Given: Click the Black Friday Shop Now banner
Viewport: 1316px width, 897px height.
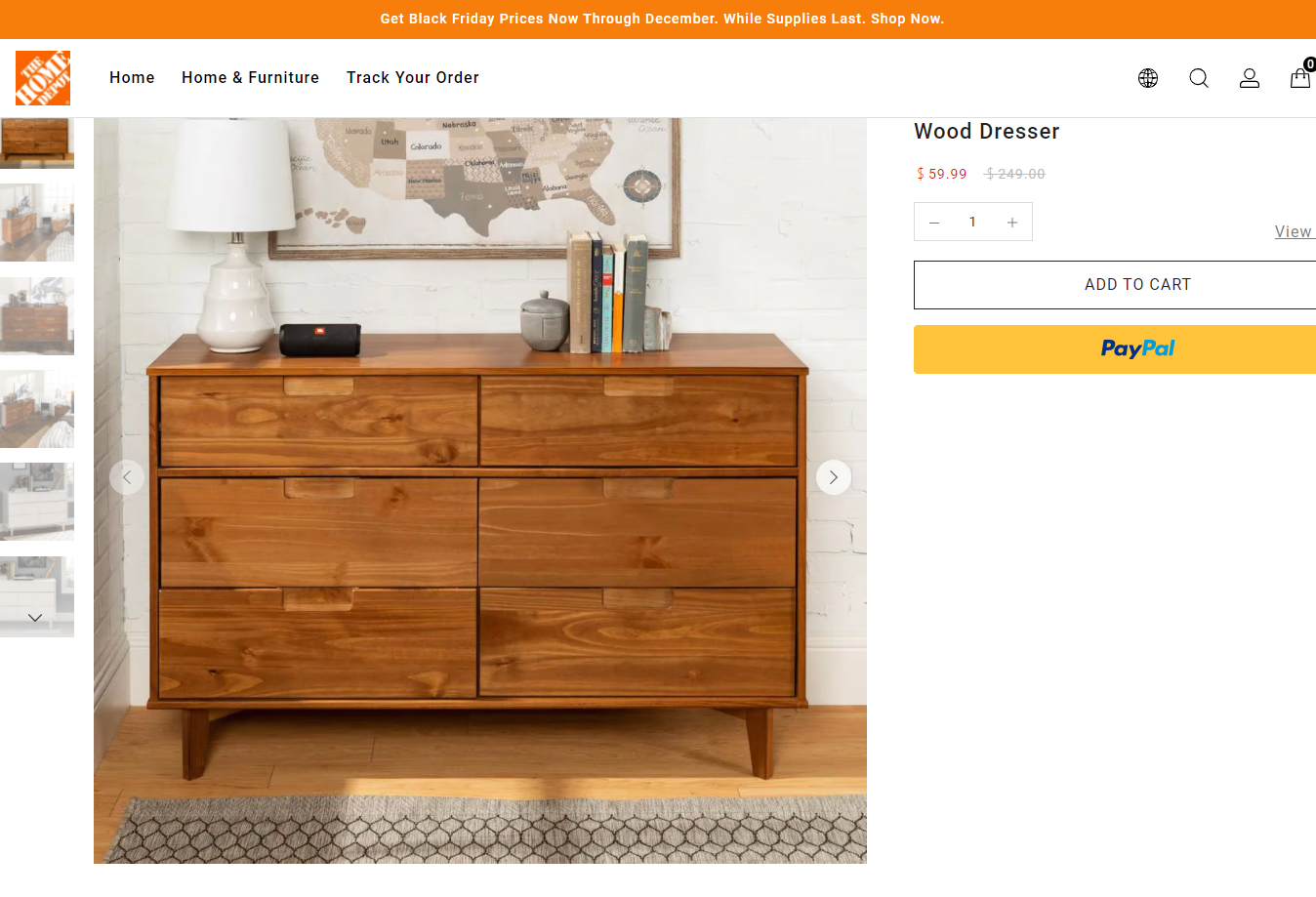Looking at the screenshot, I should point(662,19).
